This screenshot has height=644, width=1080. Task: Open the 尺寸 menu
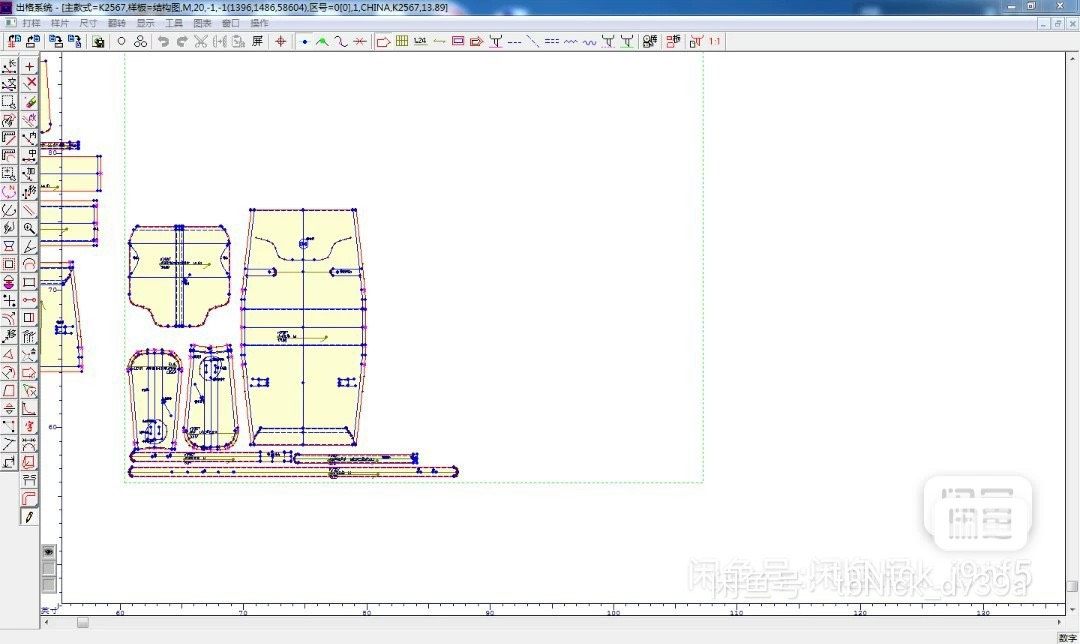(x=88, y=22)
